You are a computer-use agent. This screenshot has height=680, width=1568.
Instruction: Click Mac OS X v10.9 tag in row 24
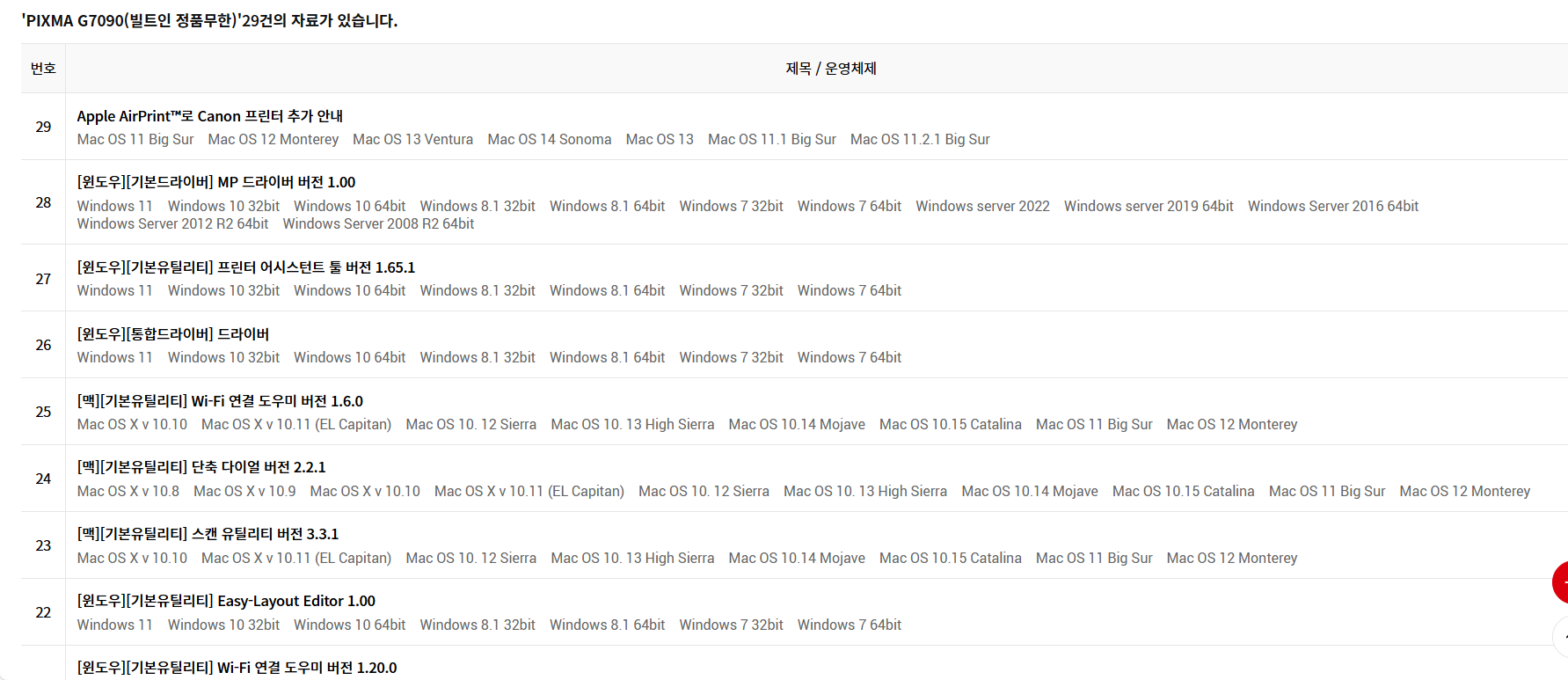(244, 491)
